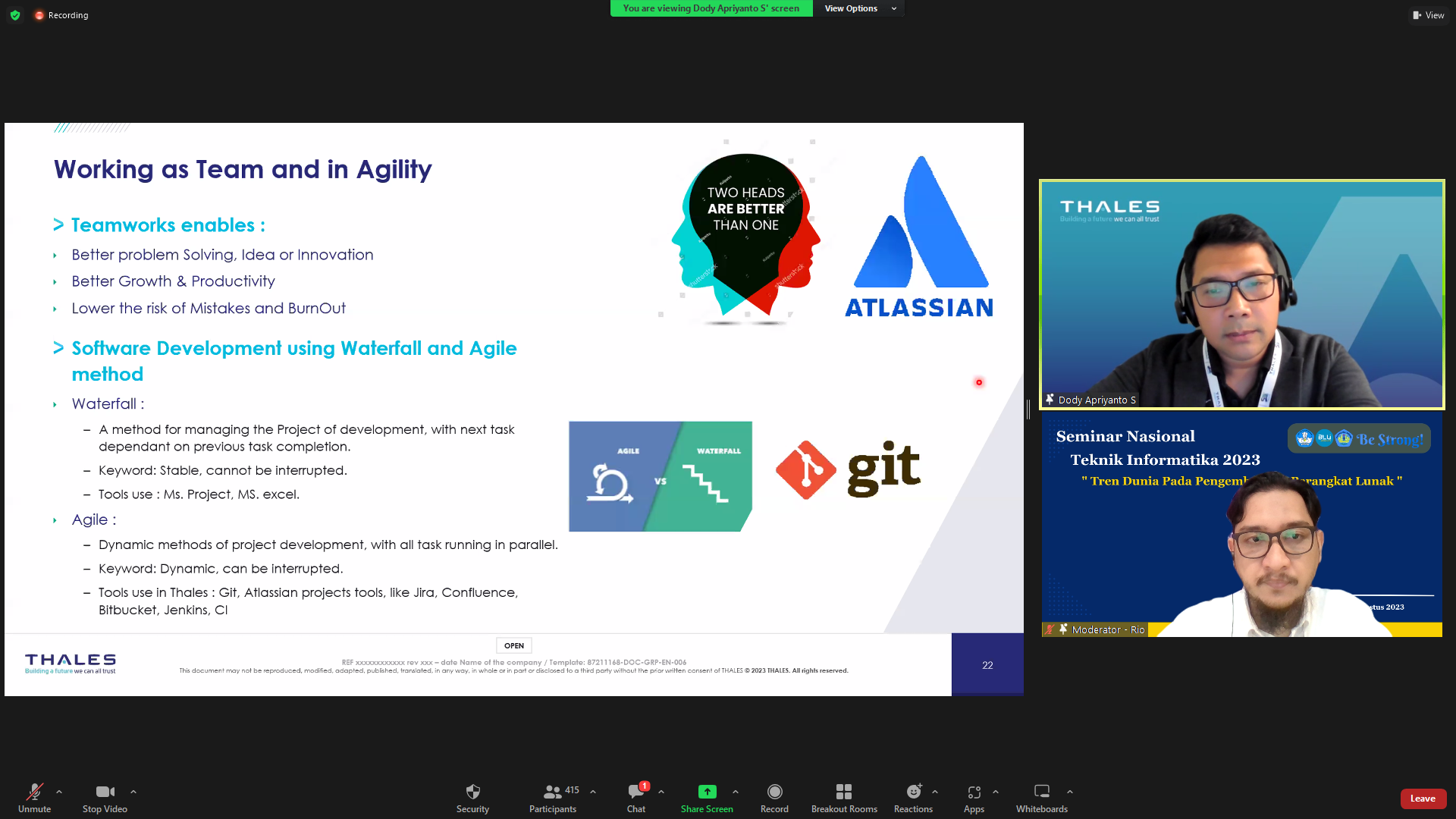Click the Recording indicator
1456x819 pixels.
click(61, 15)
